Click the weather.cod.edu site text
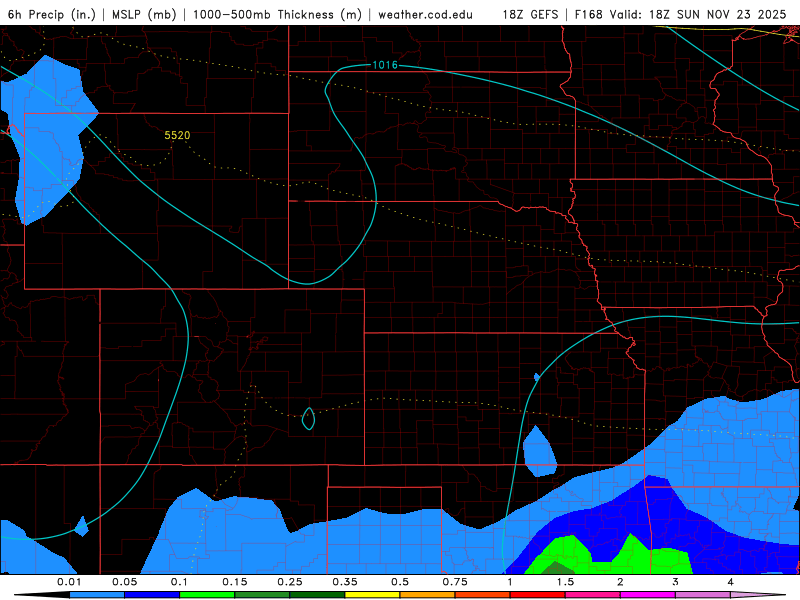This screenshot has height=600, width=800. click(425, 14)
